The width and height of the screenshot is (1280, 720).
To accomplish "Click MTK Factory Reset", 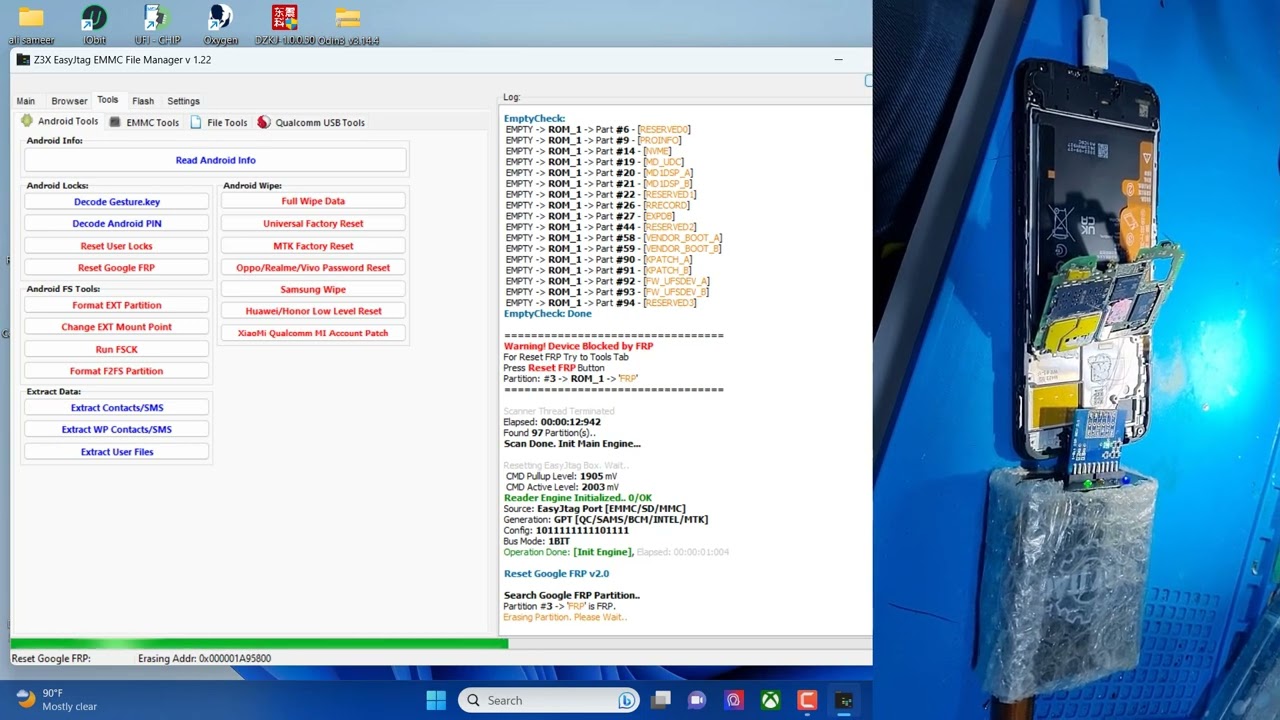I will click(x=313, y=246).
